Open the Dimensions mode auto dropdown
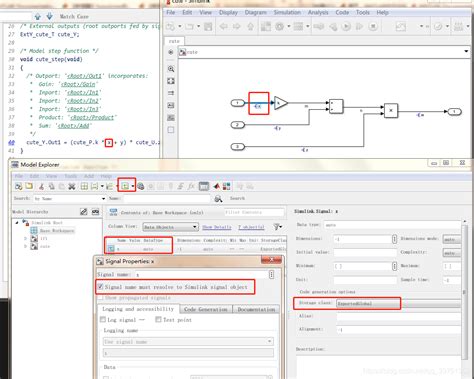Screen dimensions: 474x379 pyautogui.click(x=451, y=239)
